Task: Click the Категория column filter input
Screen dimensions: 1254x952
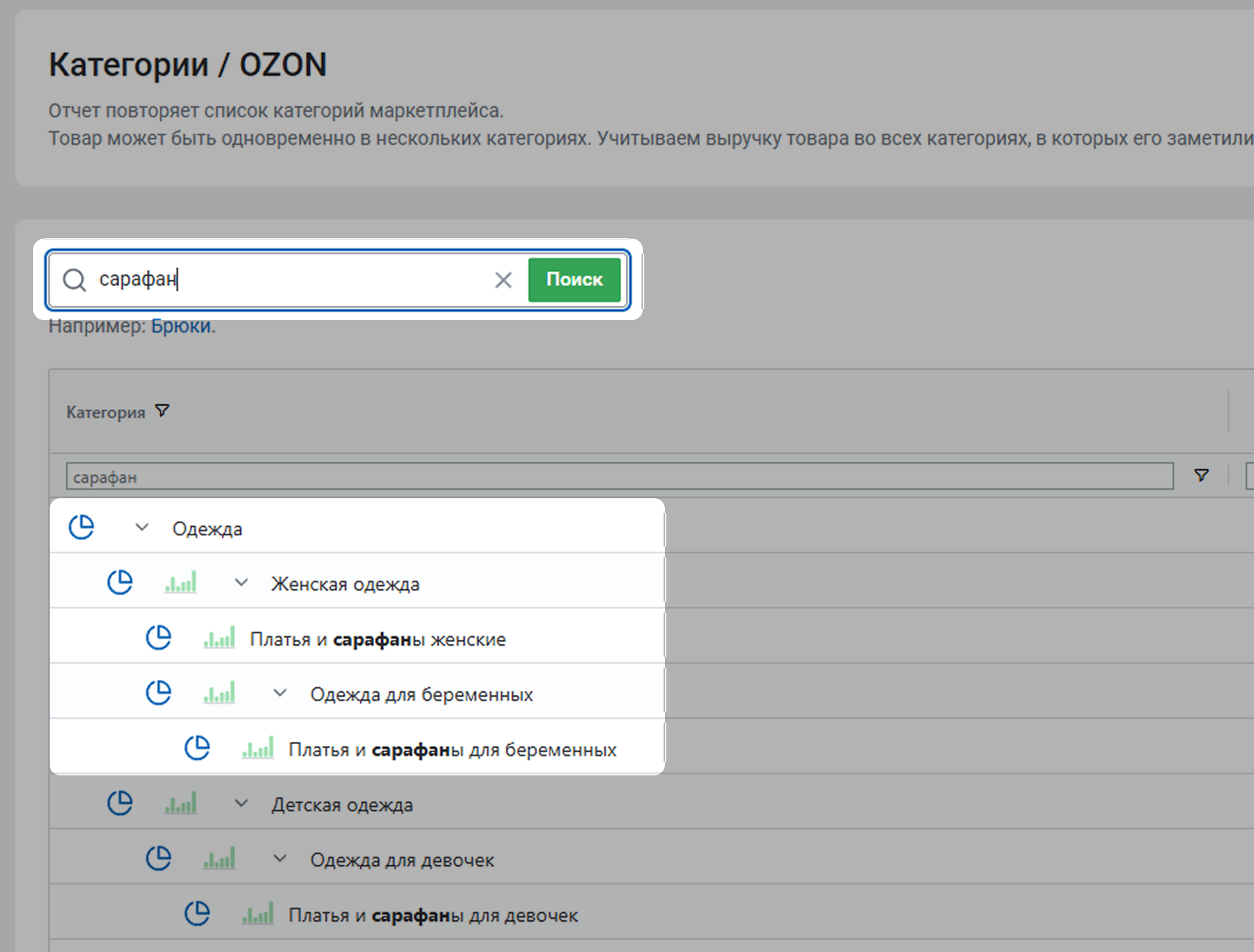Action: click(619, 477)
